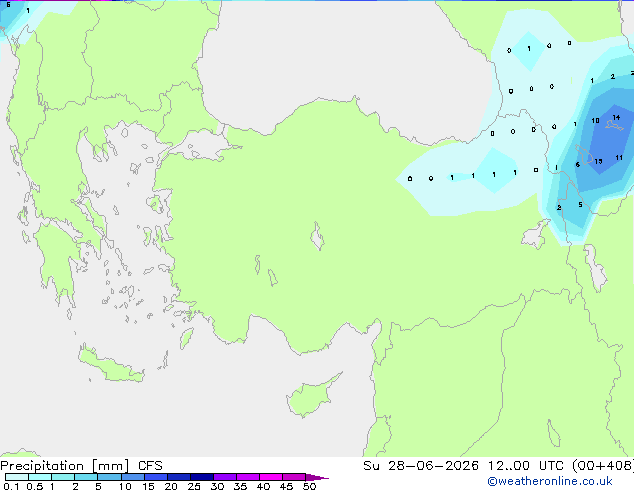Select the 2–5 mm legend swatch
The image size is (634, 490).
(86, 477)
